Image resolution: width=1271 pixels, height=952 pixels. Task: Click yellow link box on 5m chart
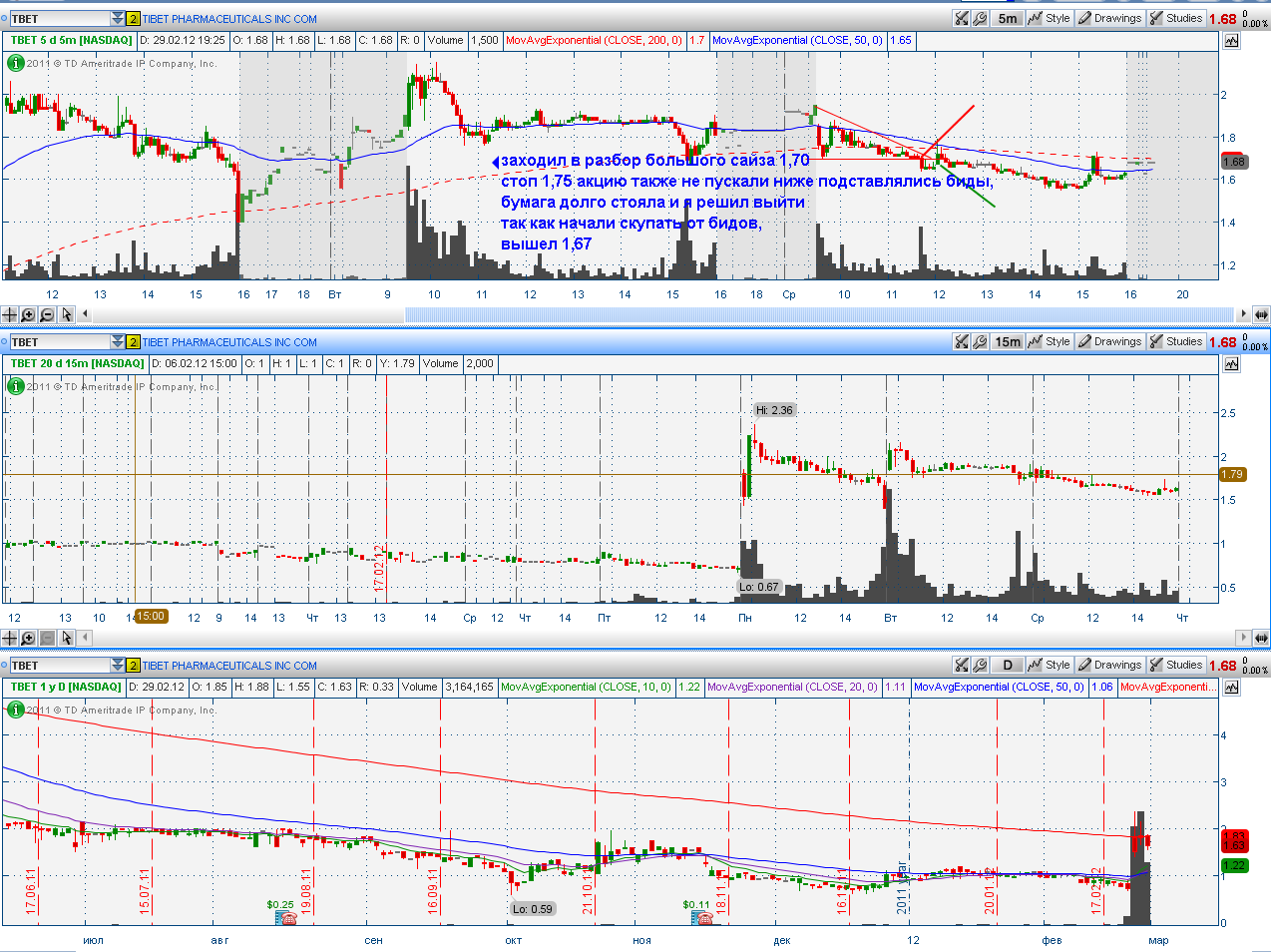tap(133, 19)
